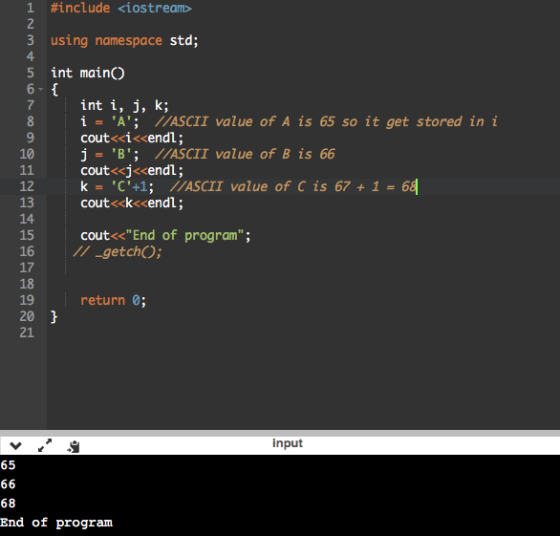Click comment 'ASCII value of A is 65'
Screen dimensions: 560x536
coord(252,121)
